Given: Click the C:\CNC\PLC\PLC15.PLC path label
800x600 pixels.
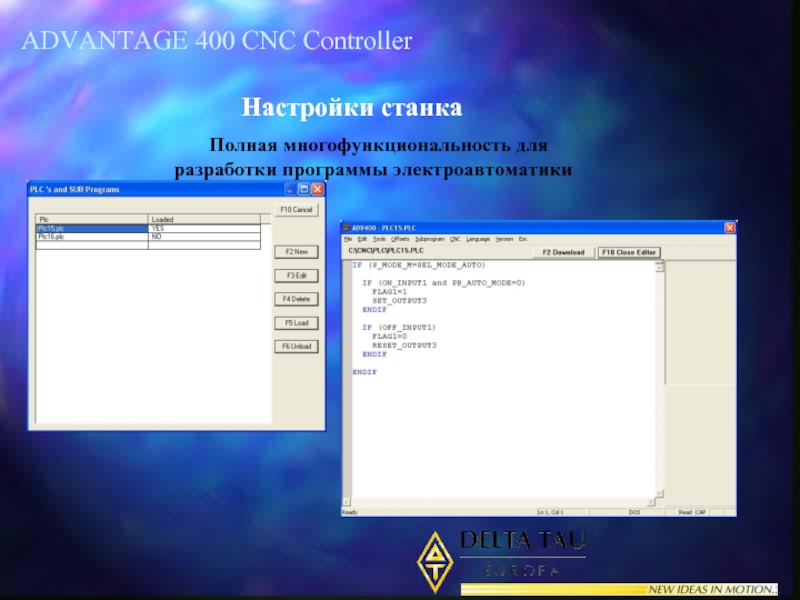Looking at the screenshot, I should (386, 251).
